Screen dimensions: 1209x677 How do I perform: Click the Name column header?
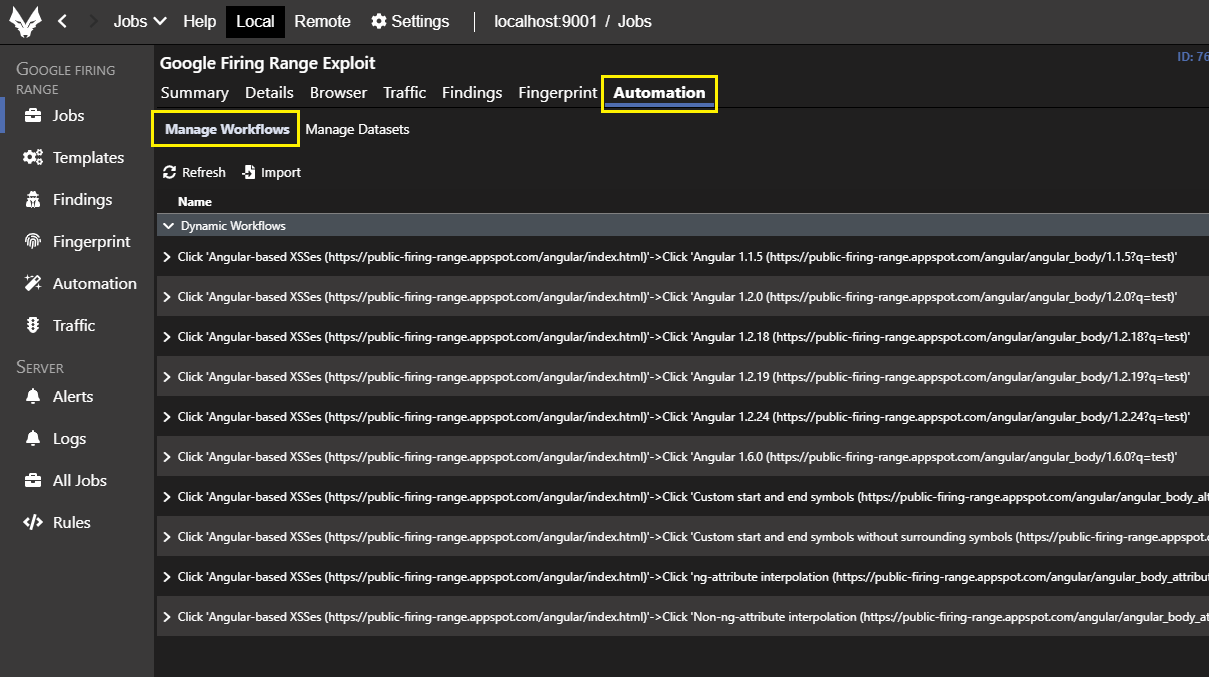tap(195, 202)
